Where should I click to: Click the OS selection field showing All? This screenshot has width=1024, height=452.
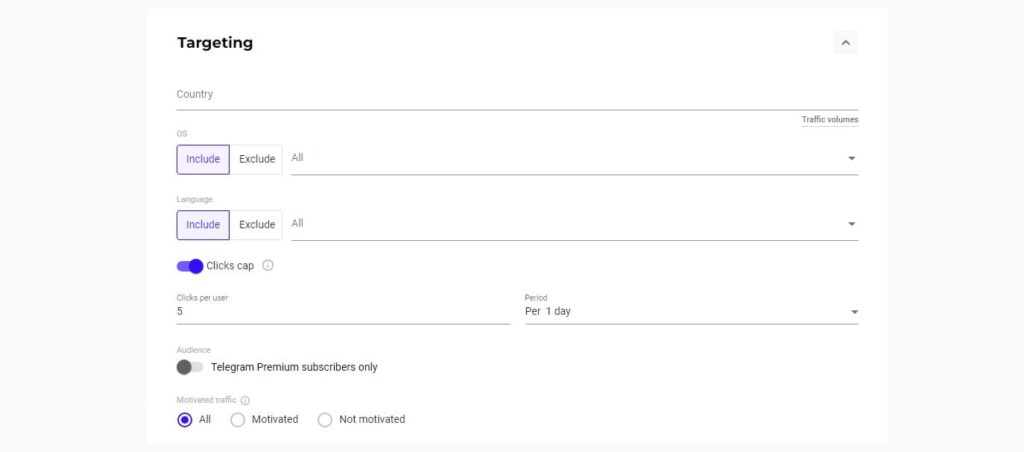click(x=575, y=159)
